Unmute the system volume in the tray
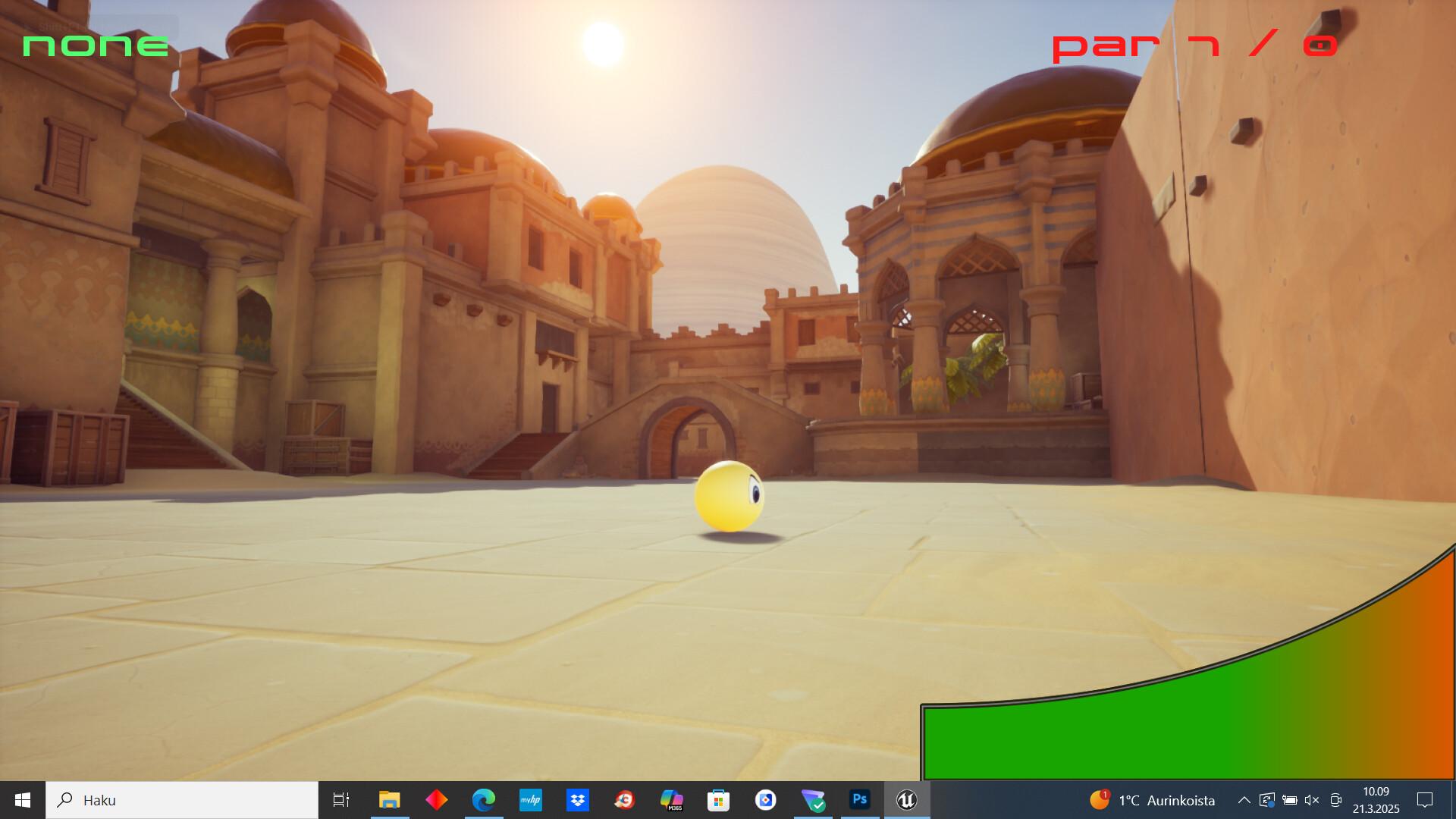This screenshot has width=1456, height=819. pyautogui.click(x=1312, y=800)
